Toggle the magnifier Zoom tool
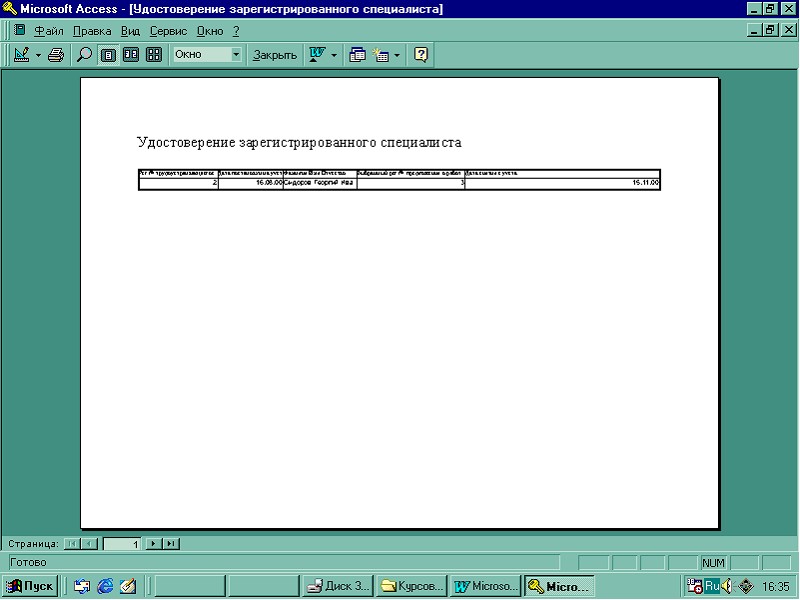This screenshot has height=600, width=800. pos(84,55)
